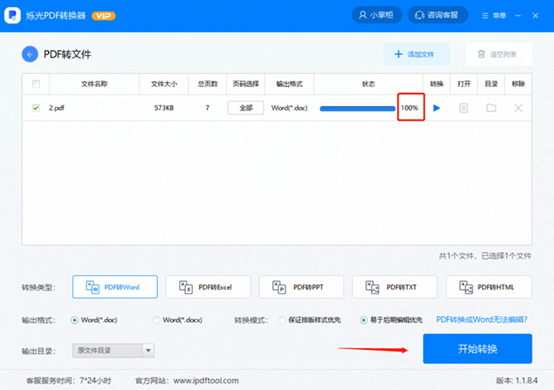Screen dimensions: 554x390
Task: Click the 版本: 1.1.8.4 version text
Action: (517, 380)
